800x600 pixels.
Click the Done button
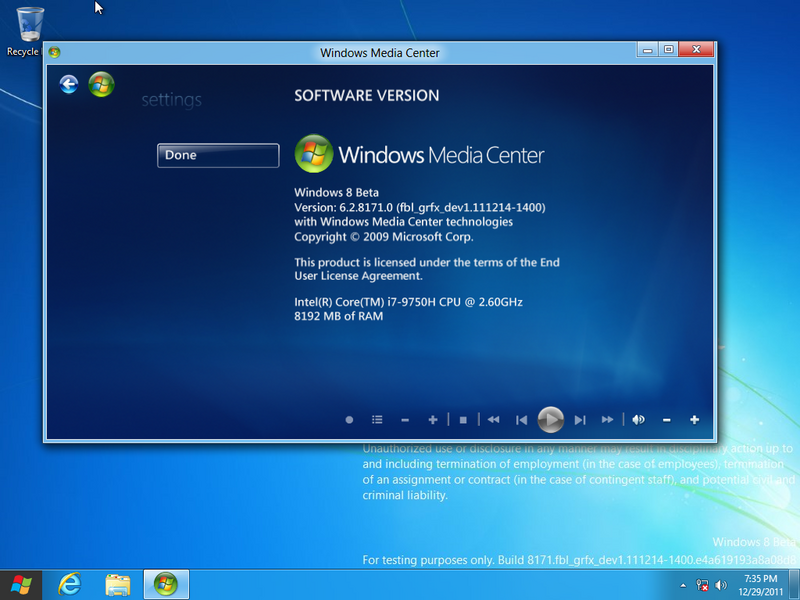[218, 155]
